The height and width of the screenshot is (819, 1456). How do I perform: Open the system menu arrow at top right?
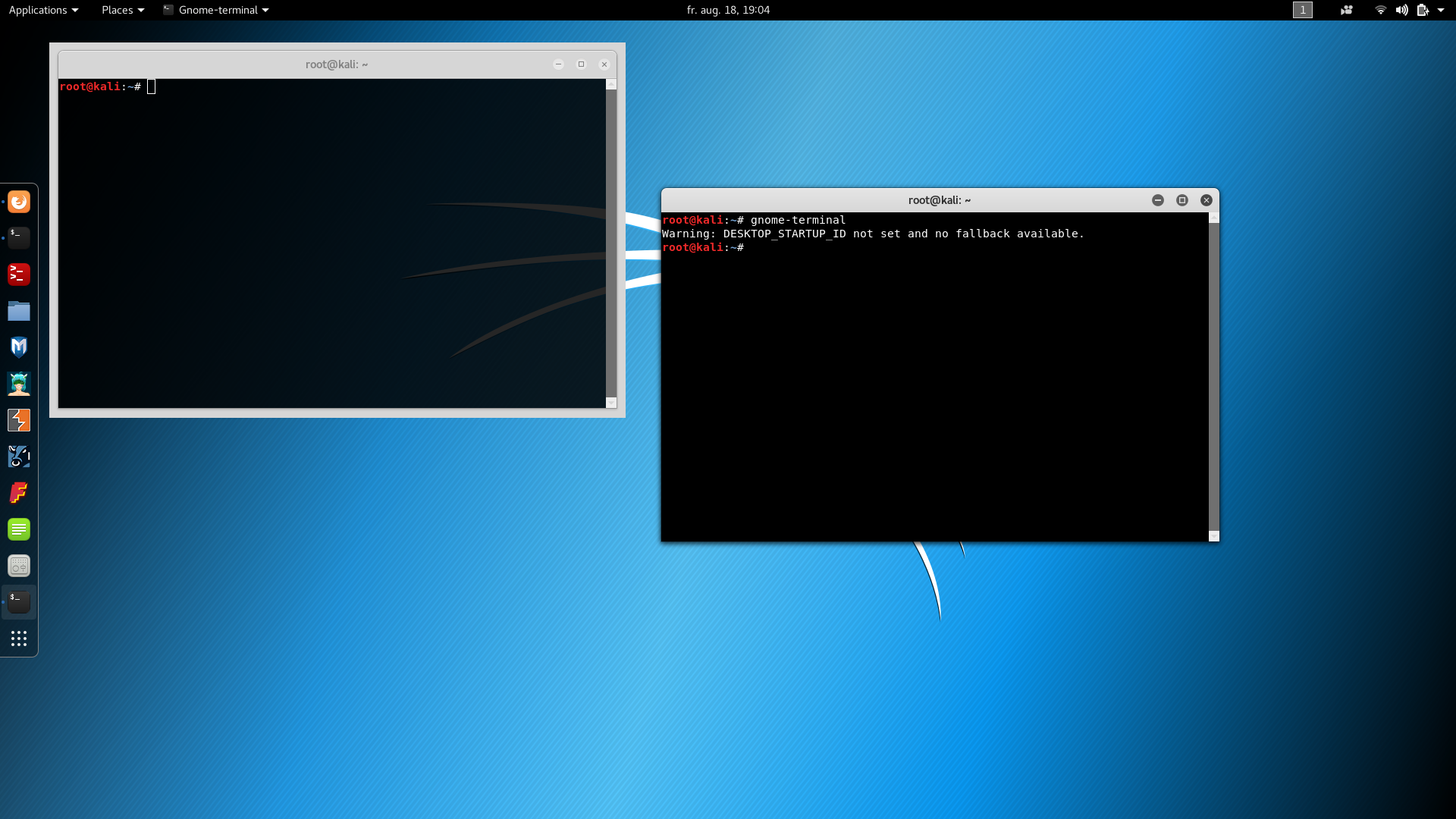click(1441, 10)
